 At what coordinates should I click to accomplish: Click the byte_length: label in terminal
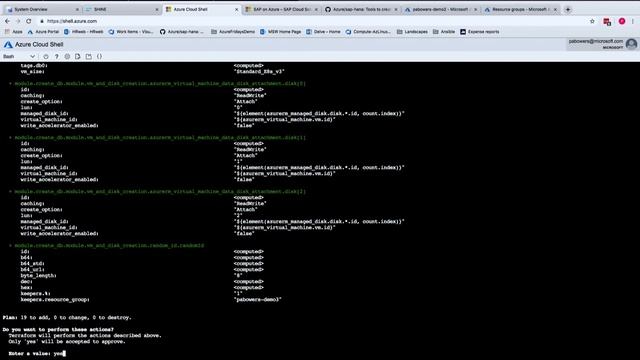tap(38, 276)
